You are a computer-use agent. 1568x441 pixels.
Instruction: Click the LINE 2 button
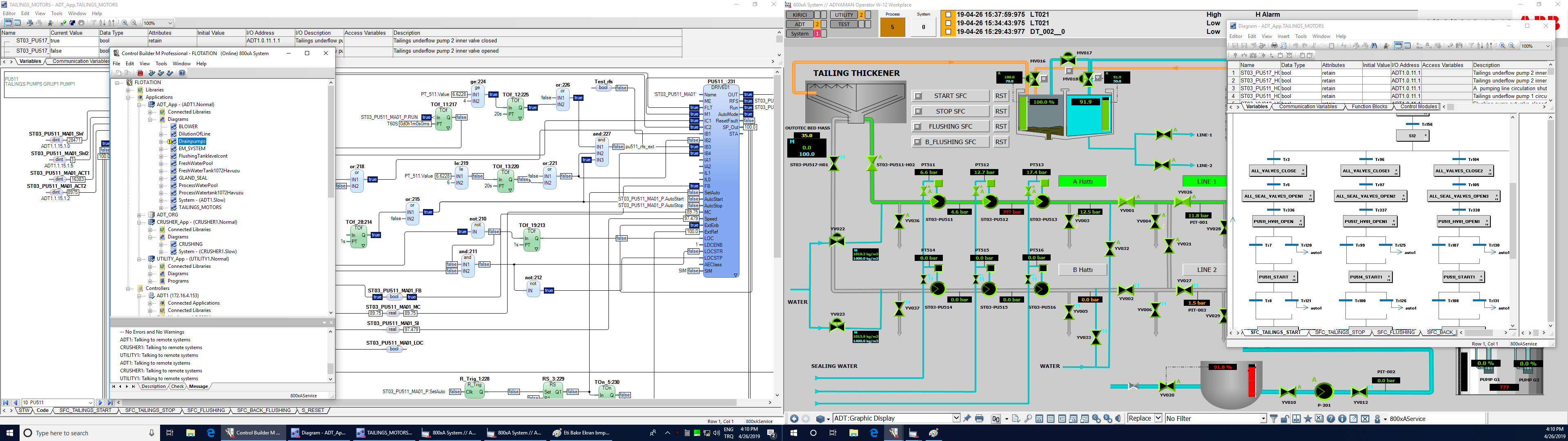[1207, 270]
